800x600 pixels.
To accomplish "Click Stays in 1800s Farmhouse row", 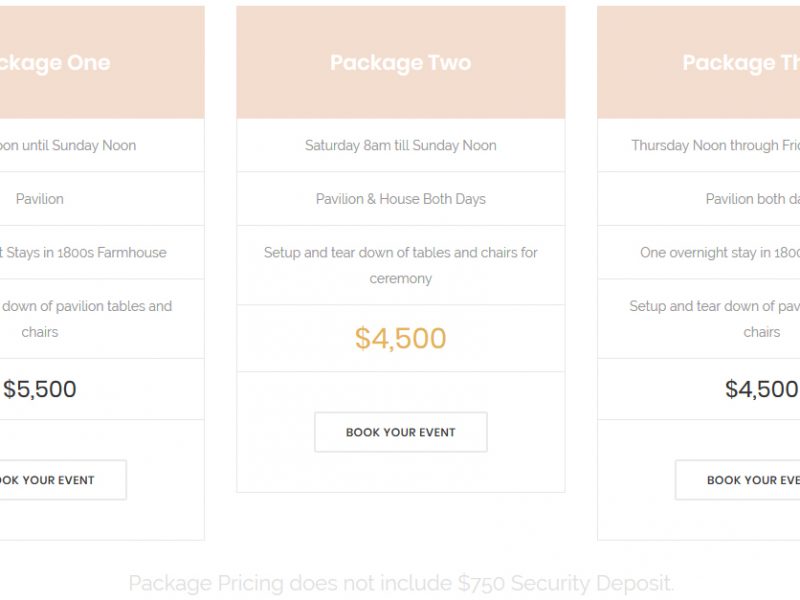I will click(x=102, y=253).
